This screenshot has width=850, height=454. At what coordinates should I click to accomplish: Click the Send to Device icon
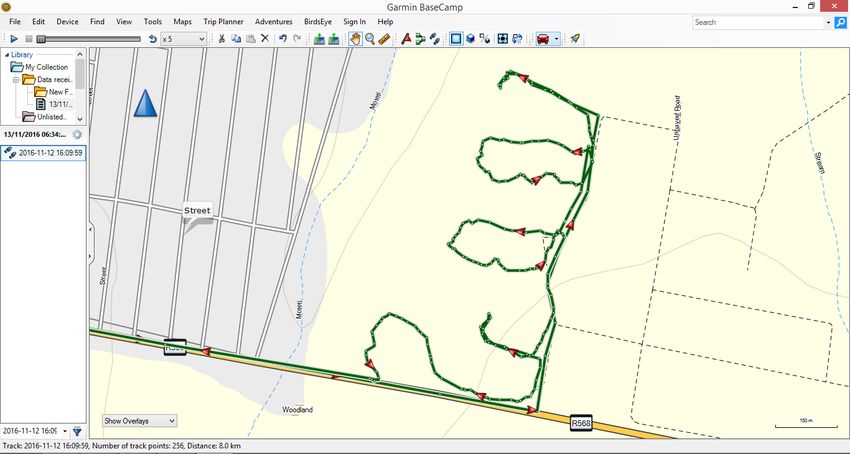pyautogui.click(x=319, y=39)
